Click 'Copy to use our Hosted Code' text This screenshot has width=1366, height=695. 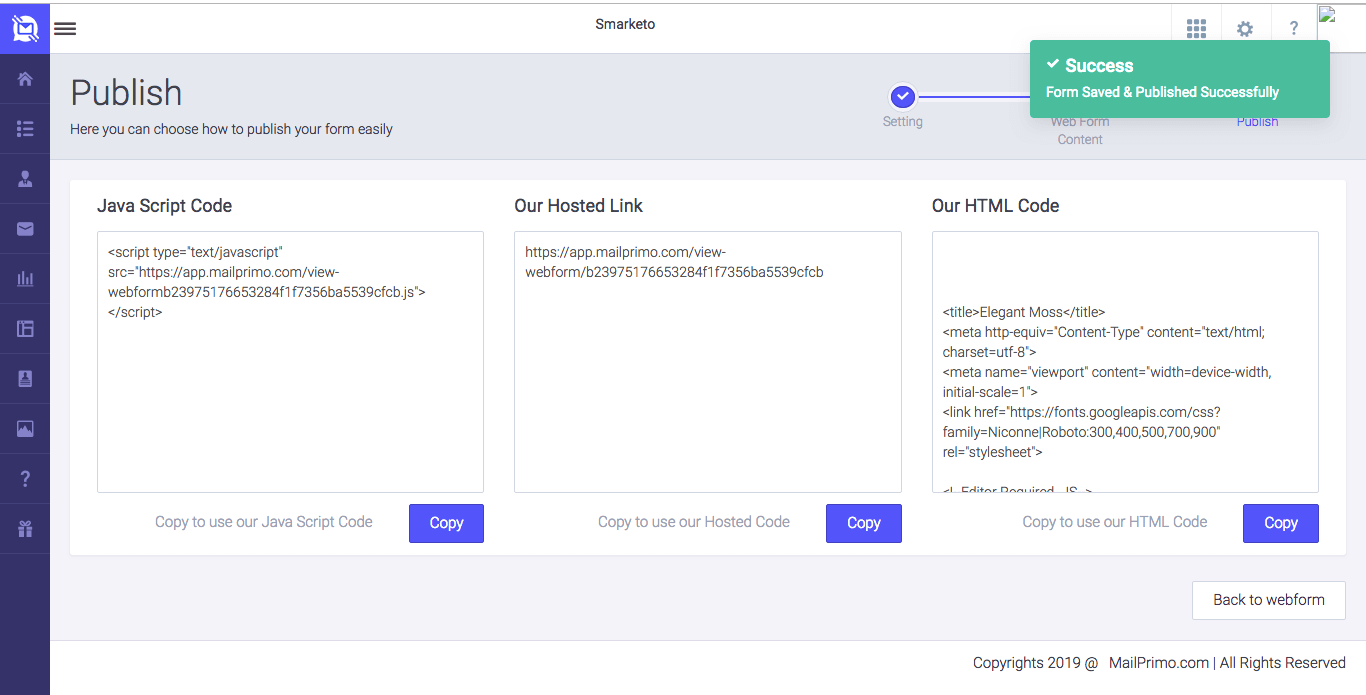(694, 522)
